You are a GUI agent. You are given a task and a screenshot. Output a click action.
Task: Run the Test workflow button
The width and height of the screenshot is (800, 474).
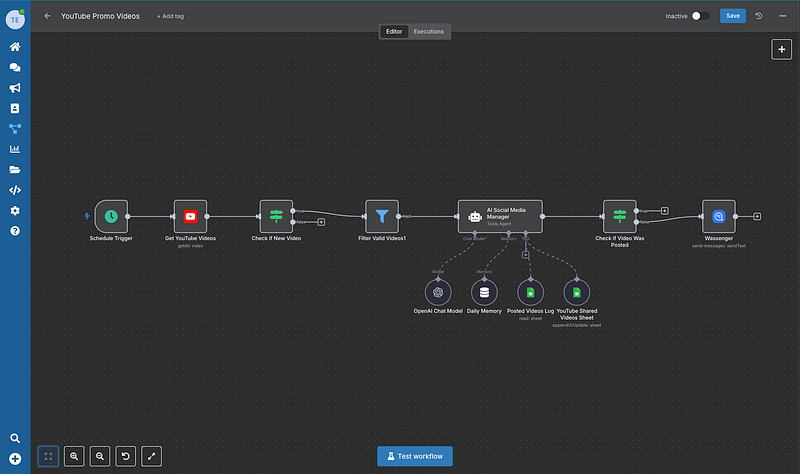pos(415,456)
